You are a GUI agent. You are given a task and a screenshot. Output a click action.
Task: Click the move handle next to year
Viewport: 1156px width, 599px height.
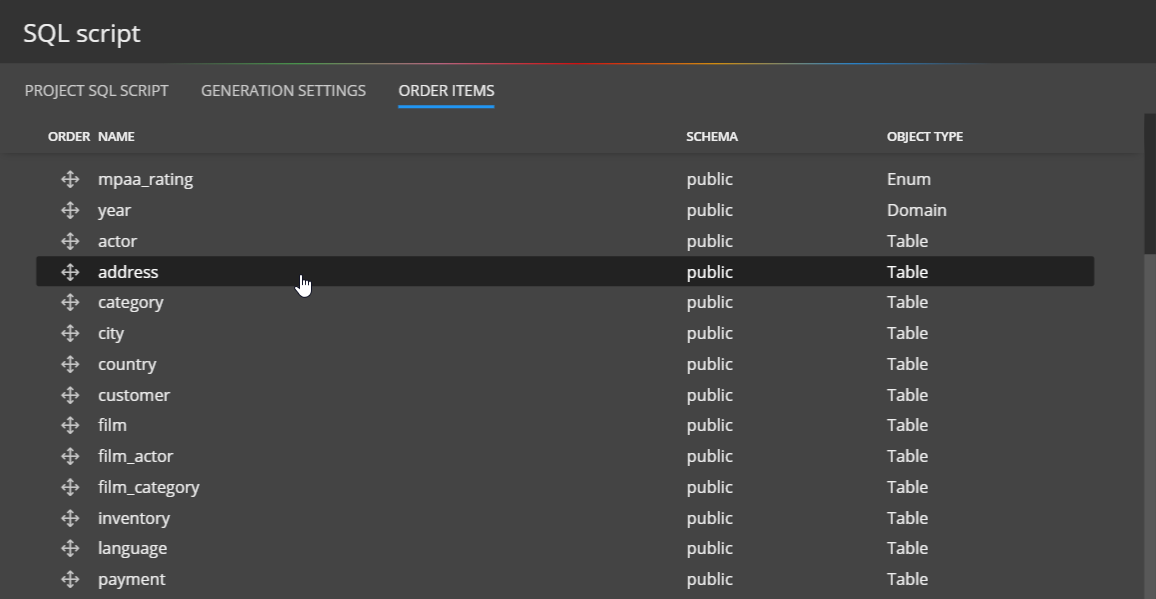70,210
